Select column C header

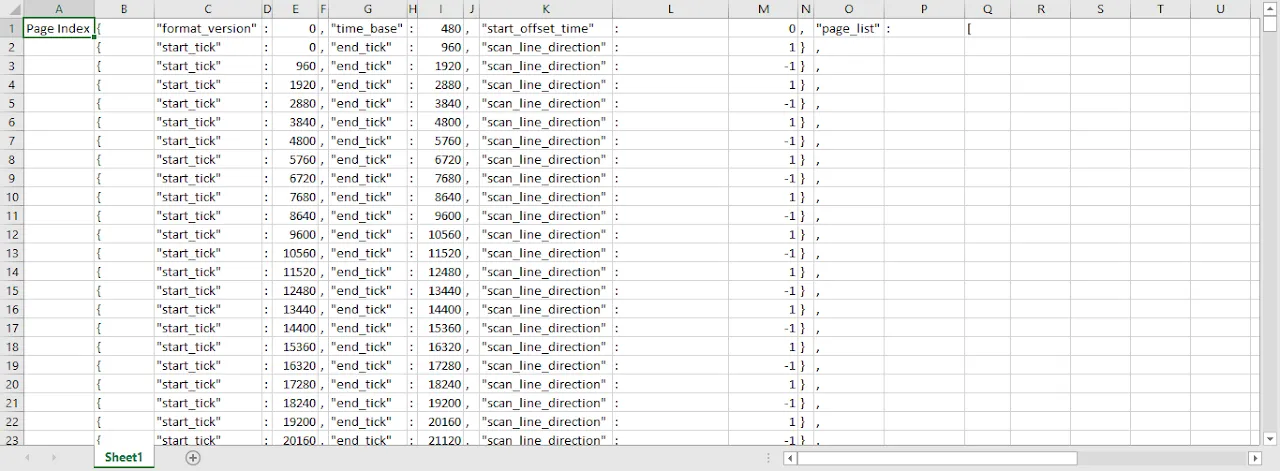tap(208, 9)
